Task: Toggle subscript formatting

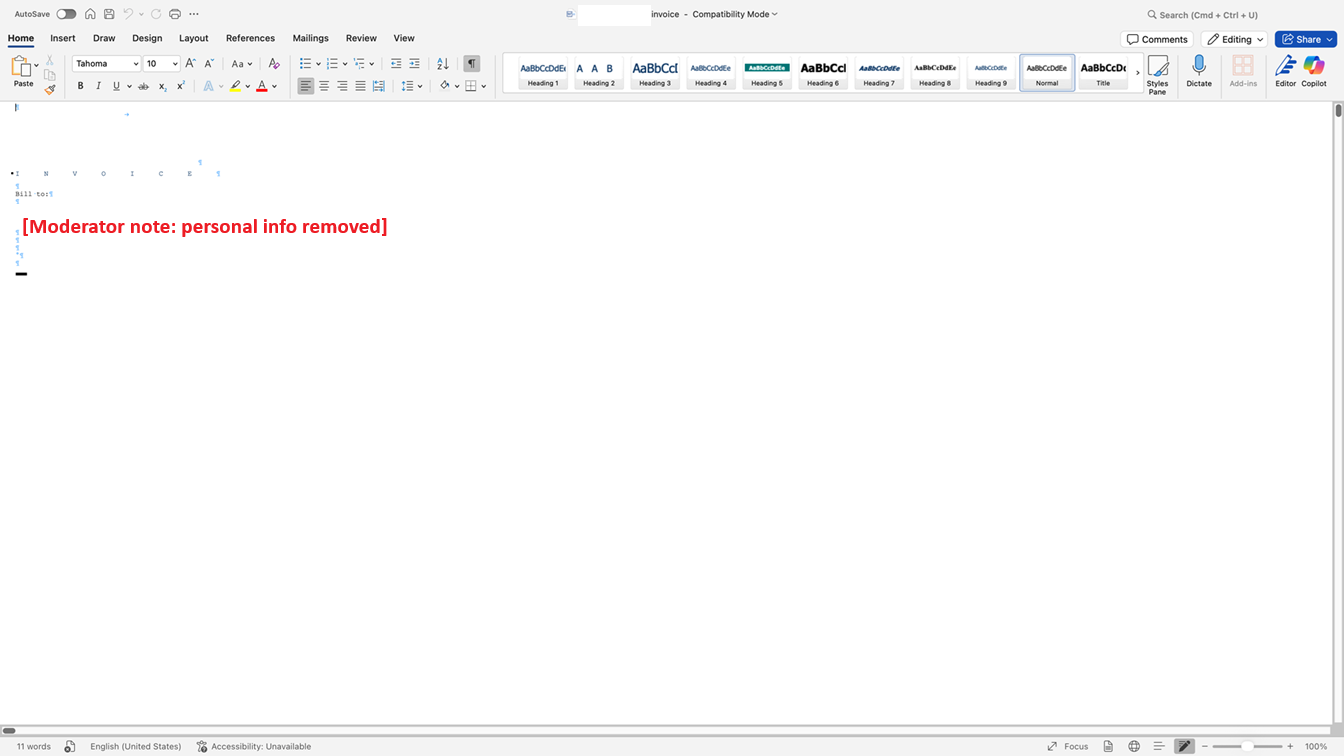Action: (163, 86)
